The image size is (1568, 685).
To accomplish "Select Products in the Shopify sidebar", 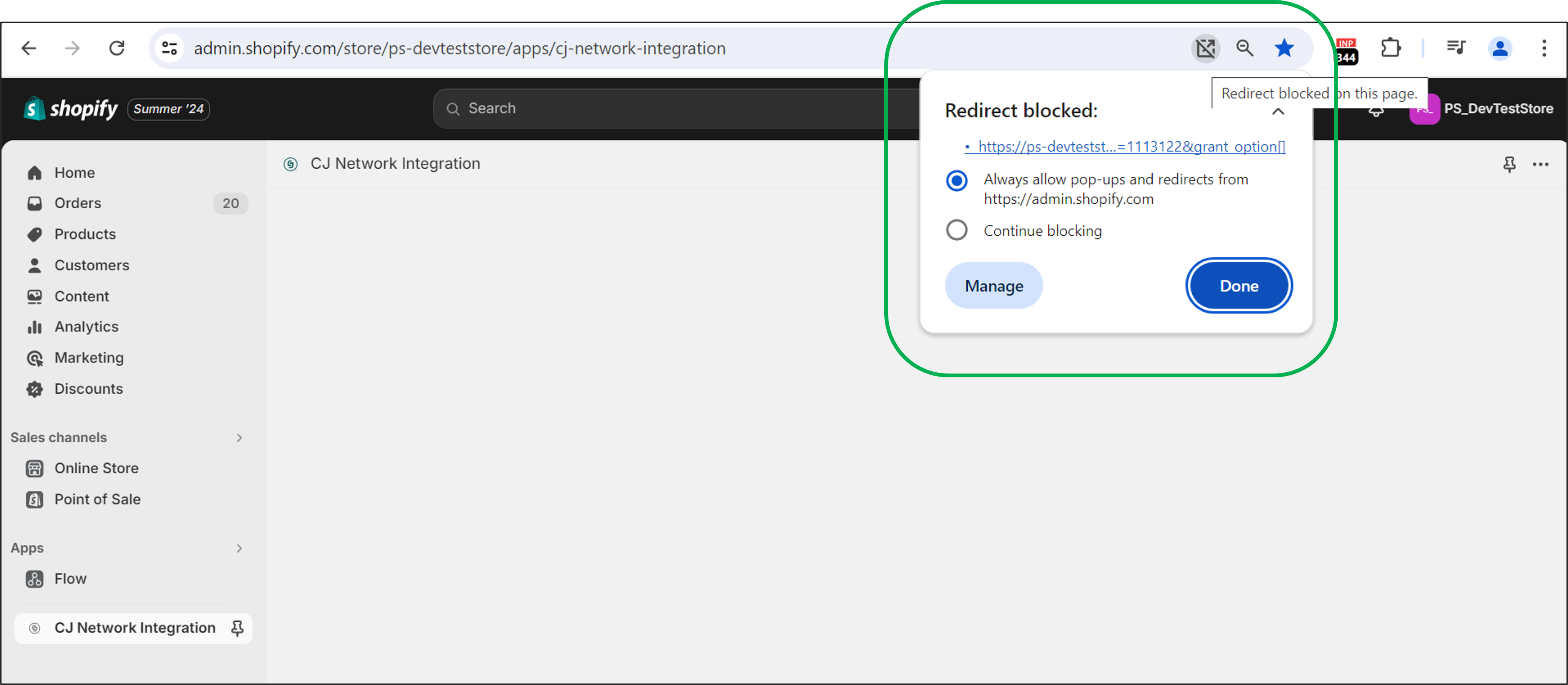I will [x=85, y=234].
